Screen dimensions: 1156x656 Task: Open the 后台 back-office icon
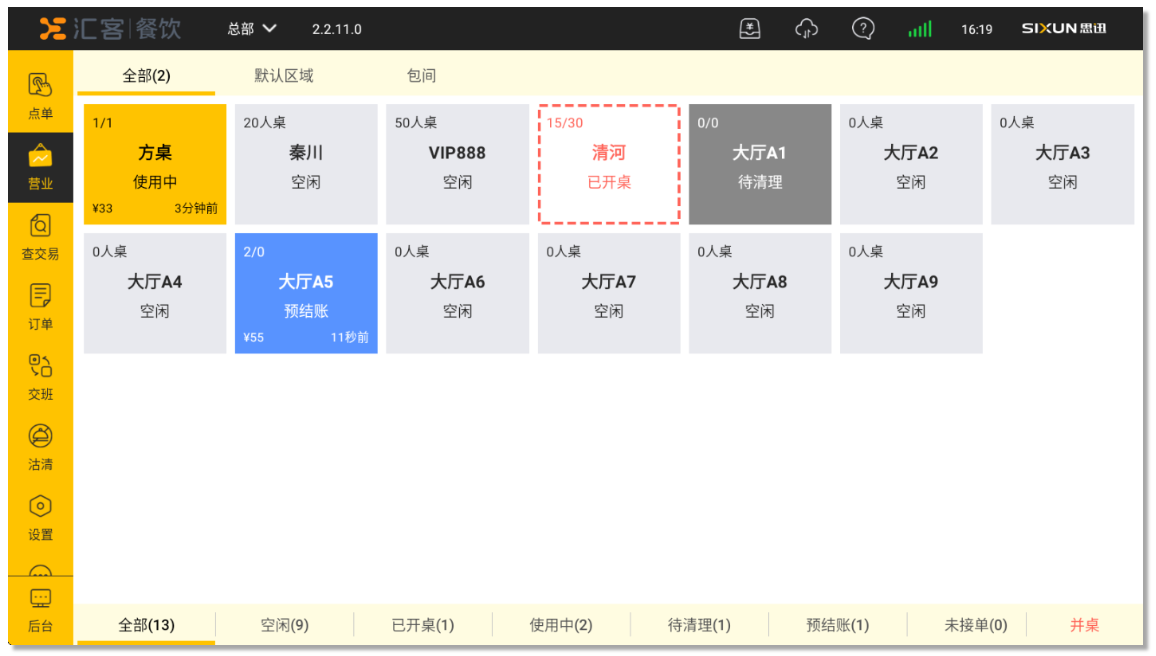[40, 599]
